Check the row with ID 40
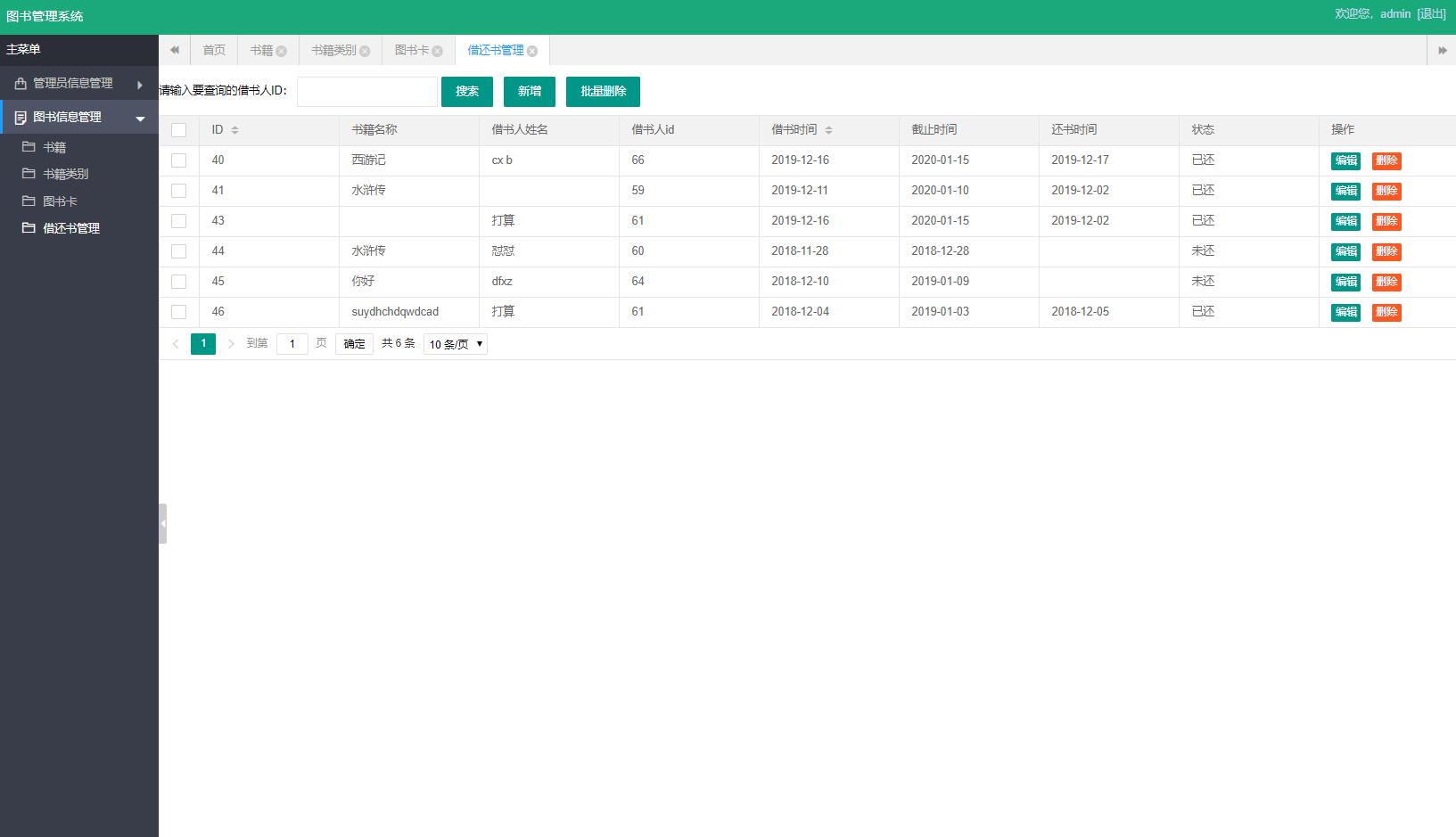1456x837 pixels. (179, 160)
